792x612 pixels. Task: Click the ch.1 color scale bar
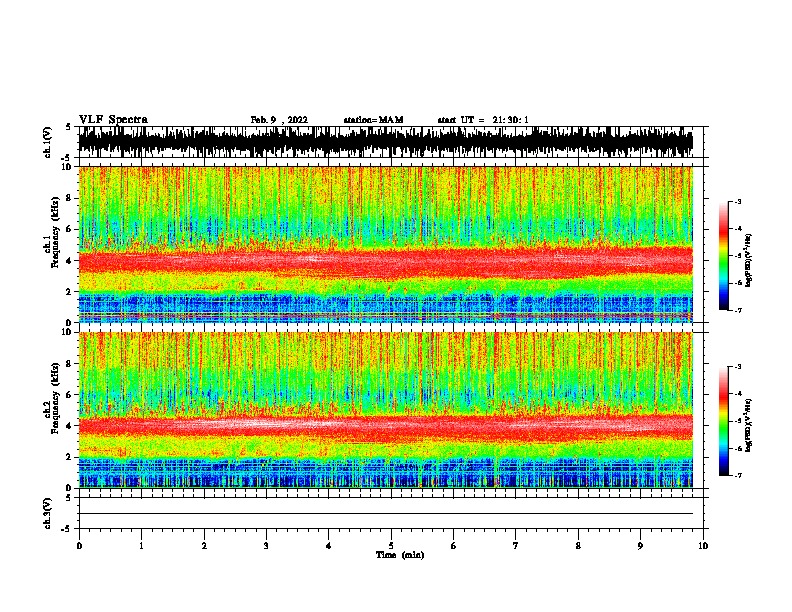tap(724, 256)
